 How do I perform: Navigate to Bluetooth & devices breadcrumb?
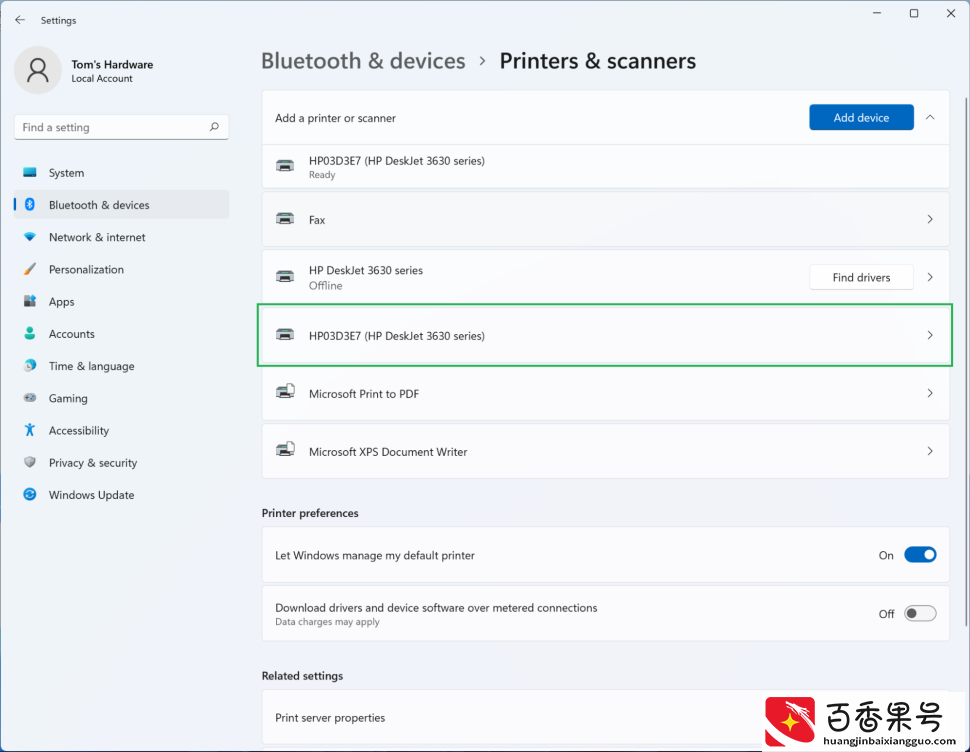363,61
